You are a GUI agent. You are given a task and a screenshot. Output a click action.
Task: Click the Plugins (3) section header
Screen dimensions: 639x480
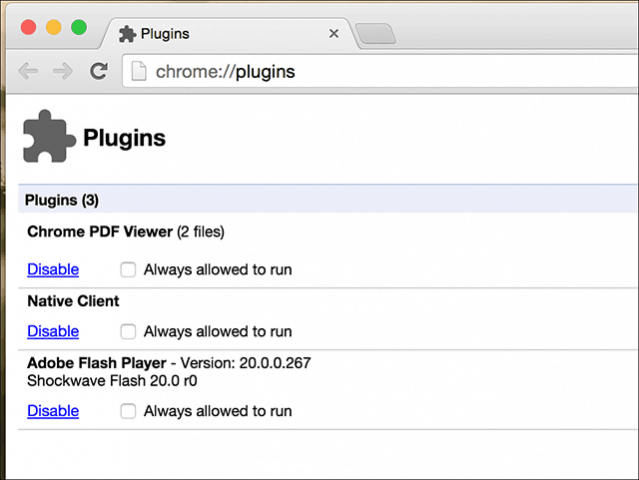328,200
